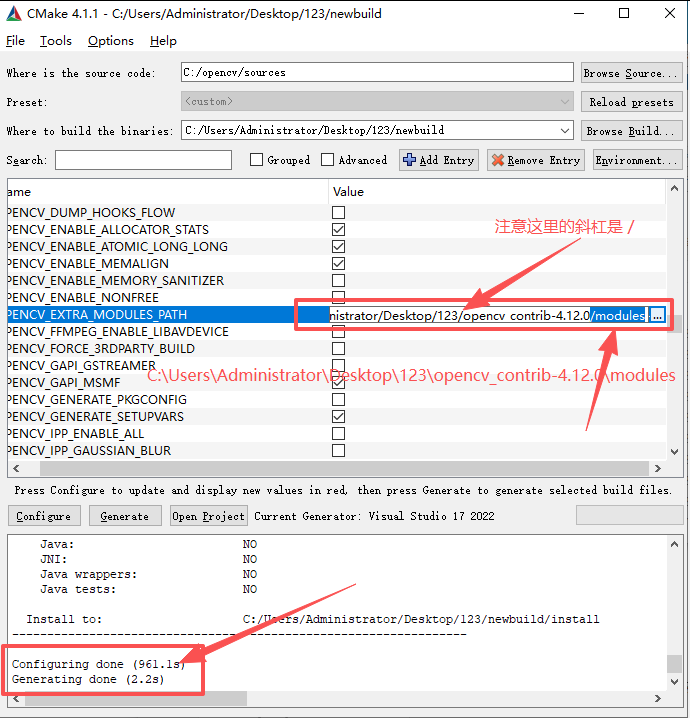The height and width of the screenshot is (718, 690).
Task: Select the OPENCV_GAPI_GSTREAMER row name
Action: point(81,365)
